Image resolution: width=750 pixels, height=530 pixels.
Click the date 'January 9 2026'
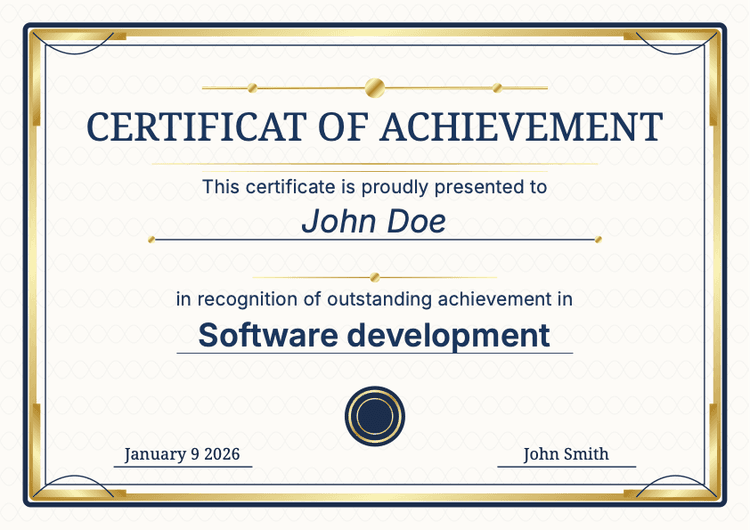182,454
